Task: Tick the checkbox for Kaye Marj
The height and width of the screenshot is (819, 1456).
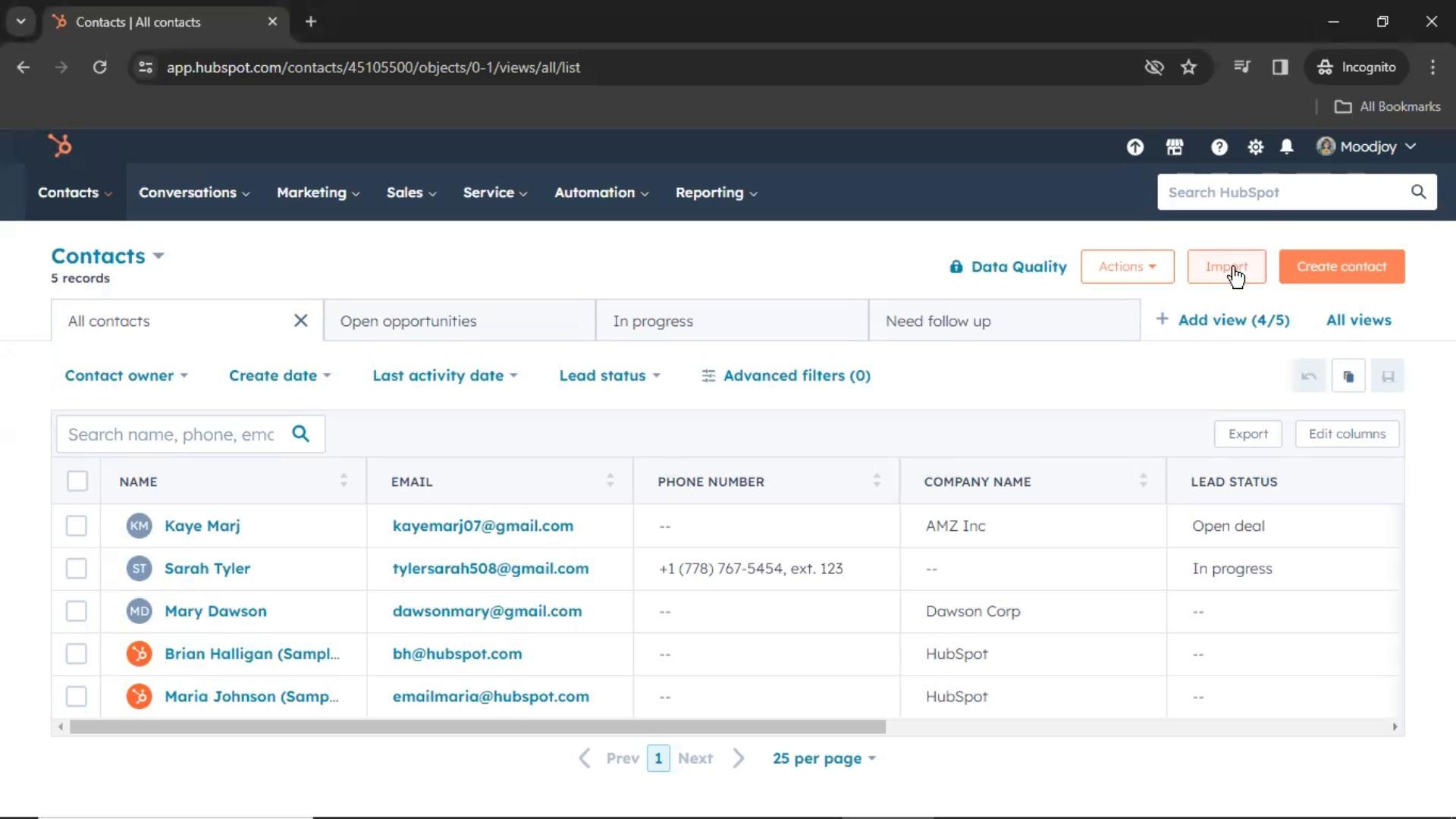Action: [77, 526]
